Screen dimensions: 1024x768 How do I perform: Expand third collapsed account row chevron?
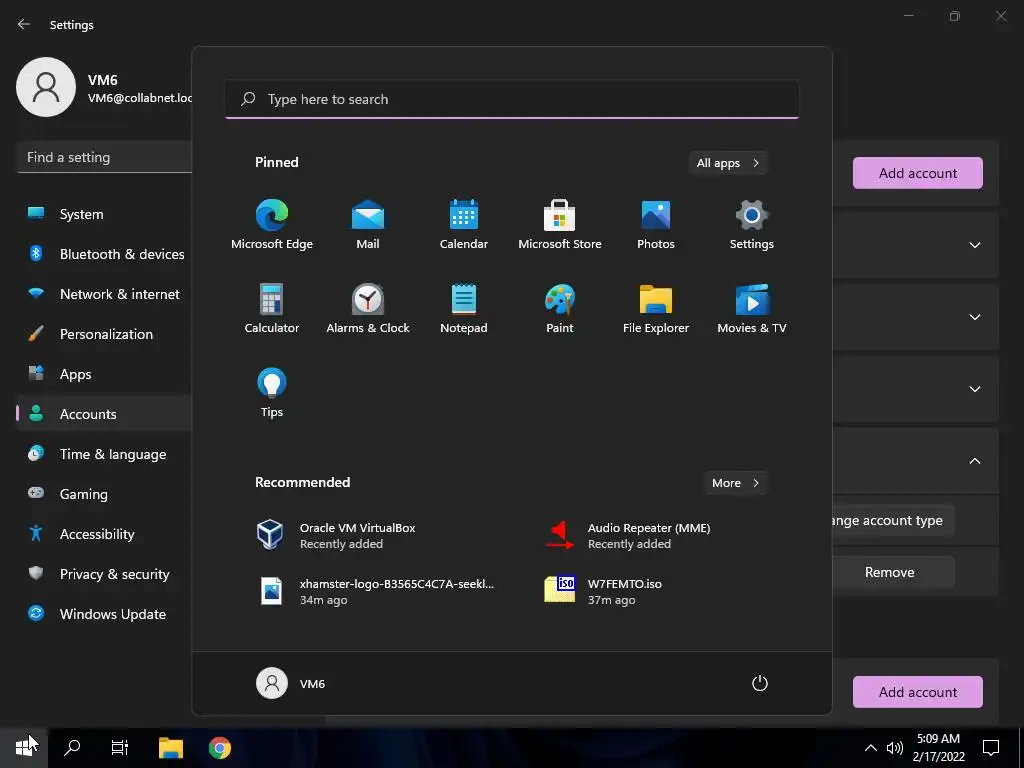click(975, 389)
